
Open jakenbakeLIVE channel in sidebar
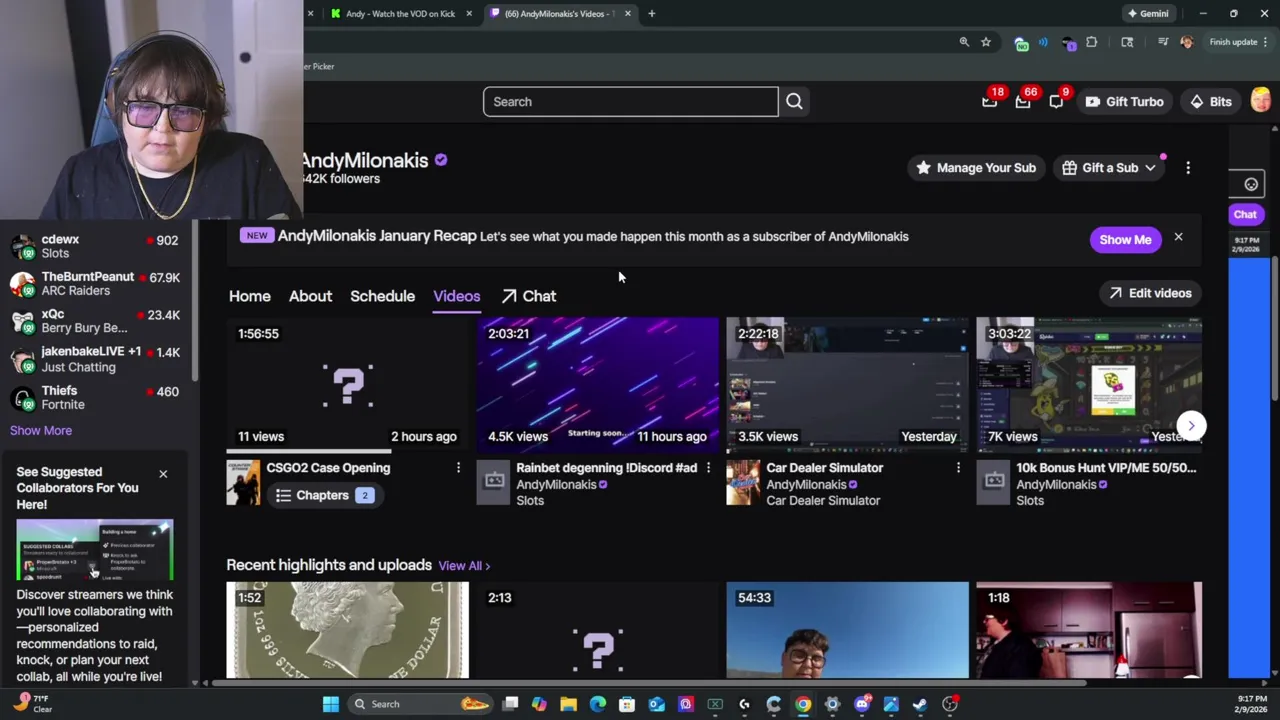coord(95,359)
